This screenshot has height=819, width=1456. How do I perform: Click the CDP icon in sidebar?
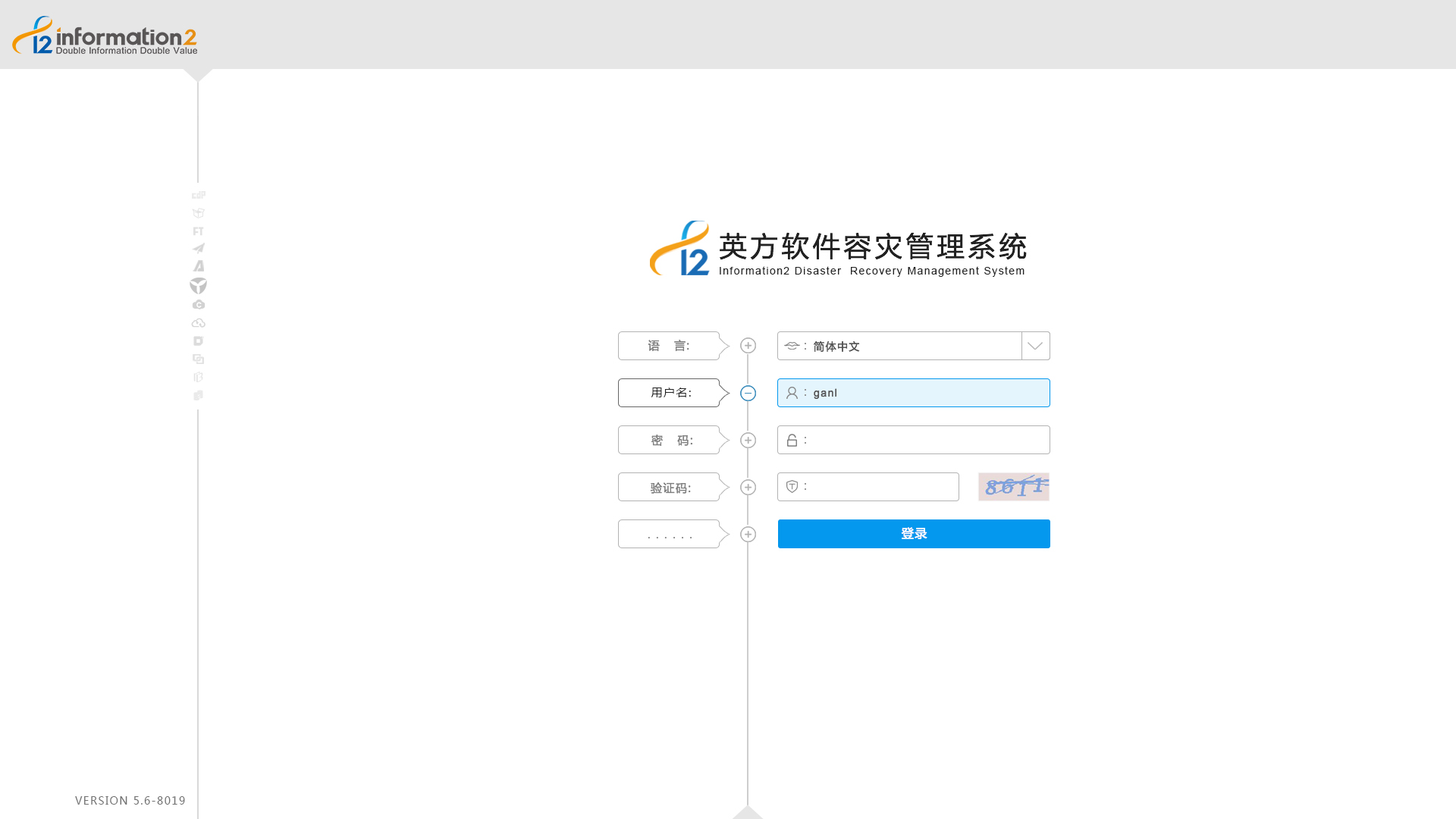[199, 195]
